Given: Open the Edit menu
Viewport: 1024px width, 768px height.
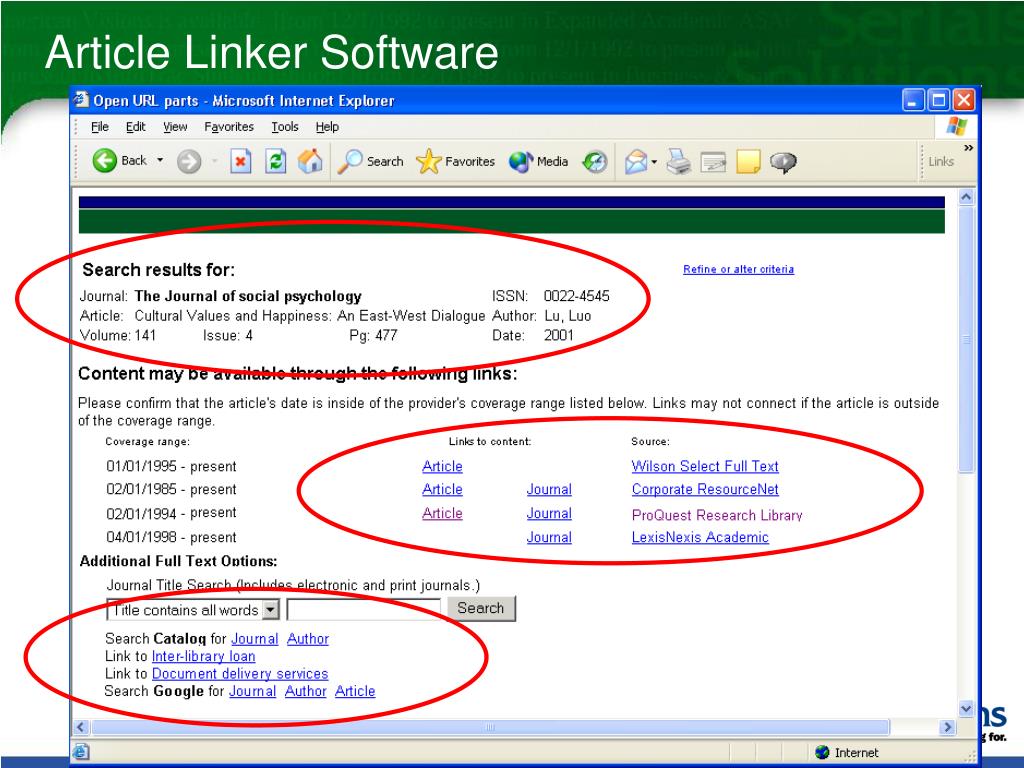Looking at the screenshot, I should pos(135,127).
